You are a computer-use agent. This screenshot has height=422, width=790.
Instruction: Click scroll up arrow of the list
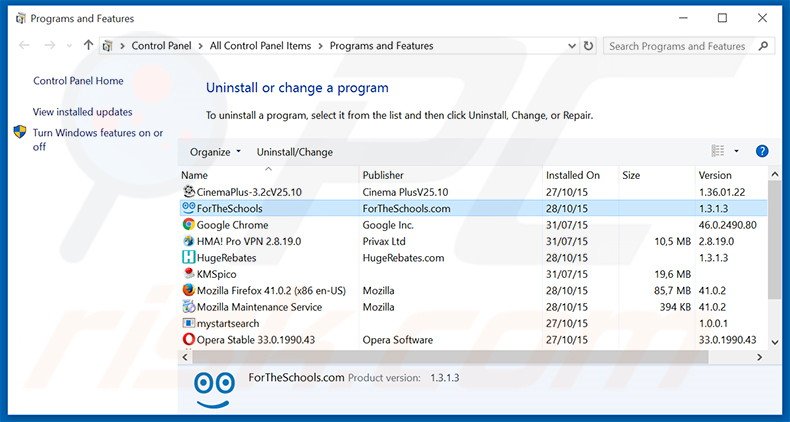(x=774, y=174)
